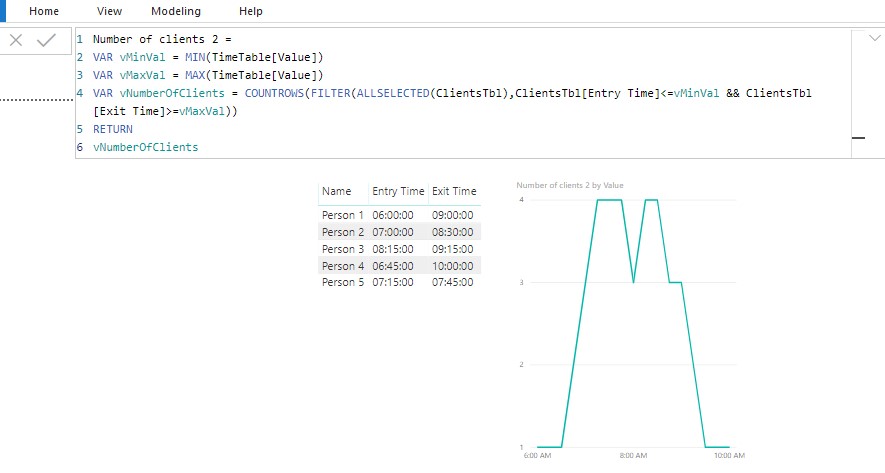Click Person 1 exit time 09:00:00
The width and height of the screenshot is (885, 473).
(453, 215)
